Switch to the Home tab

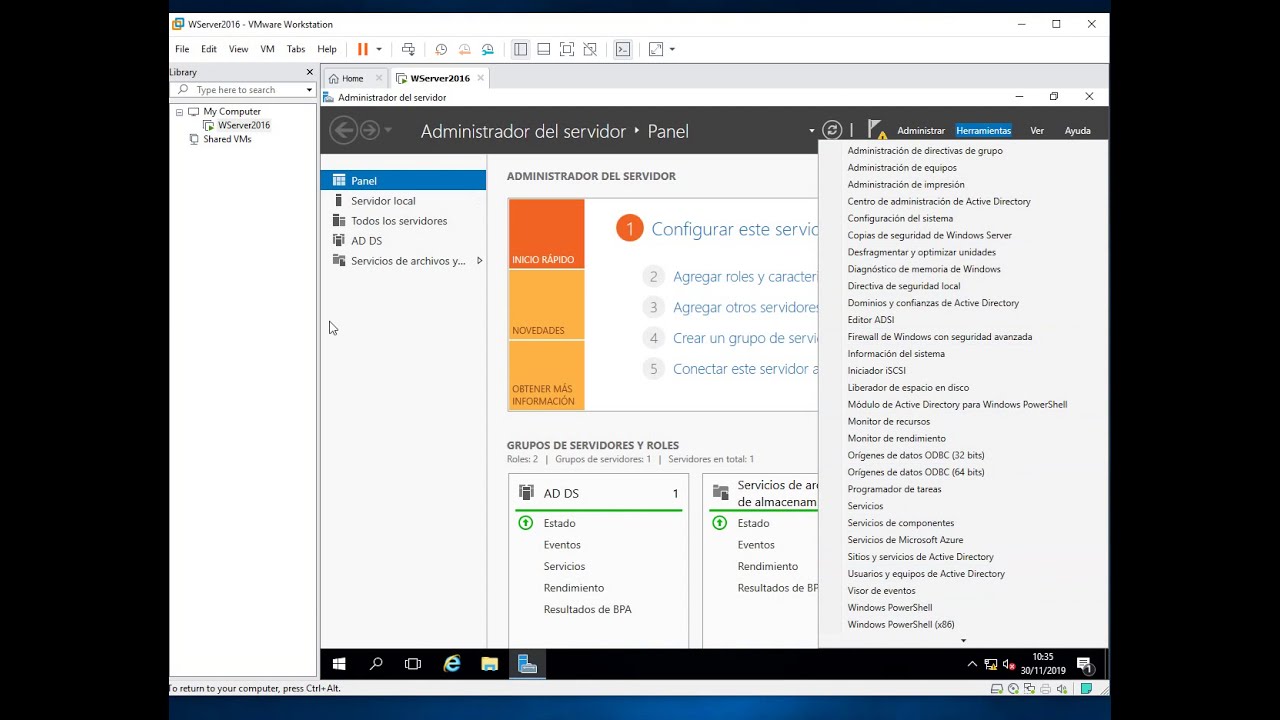tap(352, 78)
